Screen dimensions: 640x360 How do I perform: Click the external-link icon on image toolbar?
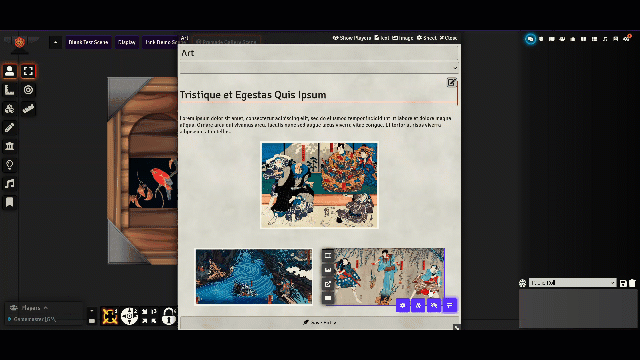328,284
